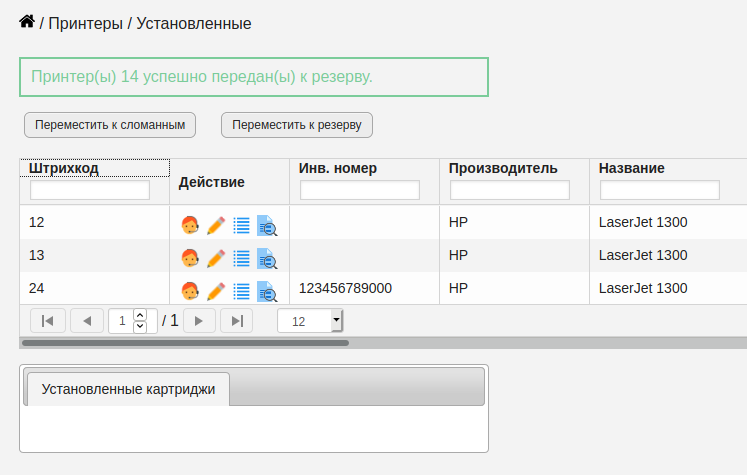The height and width of the screenshot is (475, 747).
Task: Open list icon for printer 13
Action: pos(242,258)
